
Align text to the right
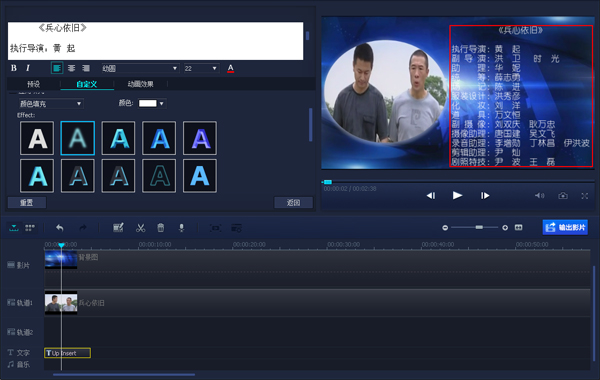click(x=86, y=68)
